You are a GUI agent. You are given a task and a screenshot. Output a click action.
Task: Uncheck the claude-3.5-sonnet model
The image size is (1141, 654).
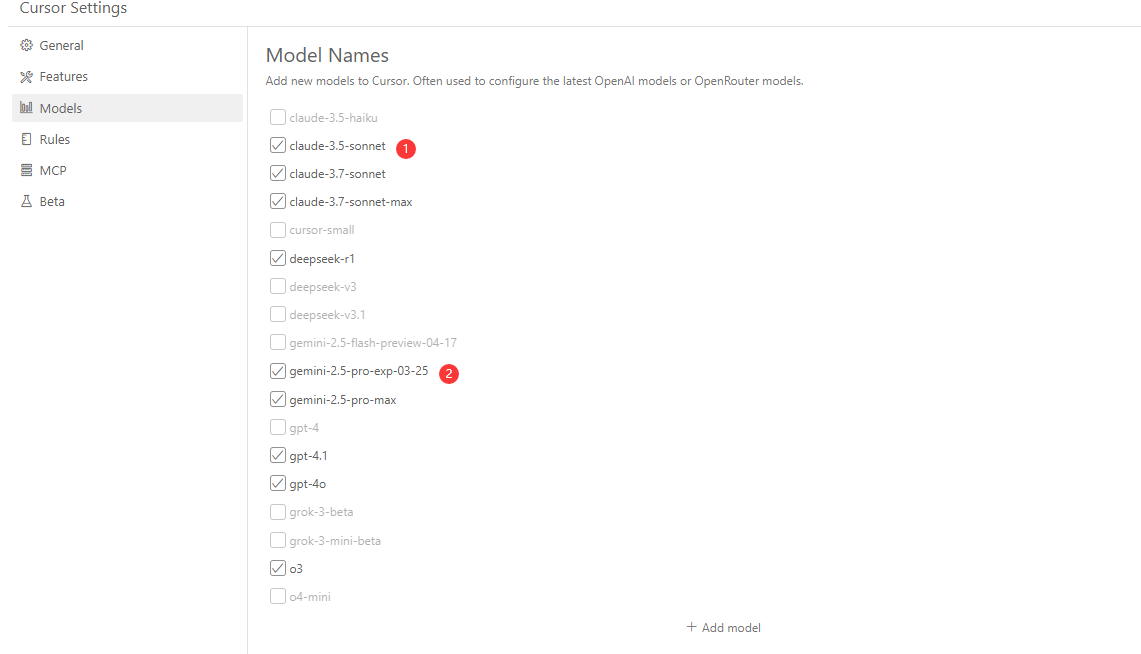[x=277, y=145]
